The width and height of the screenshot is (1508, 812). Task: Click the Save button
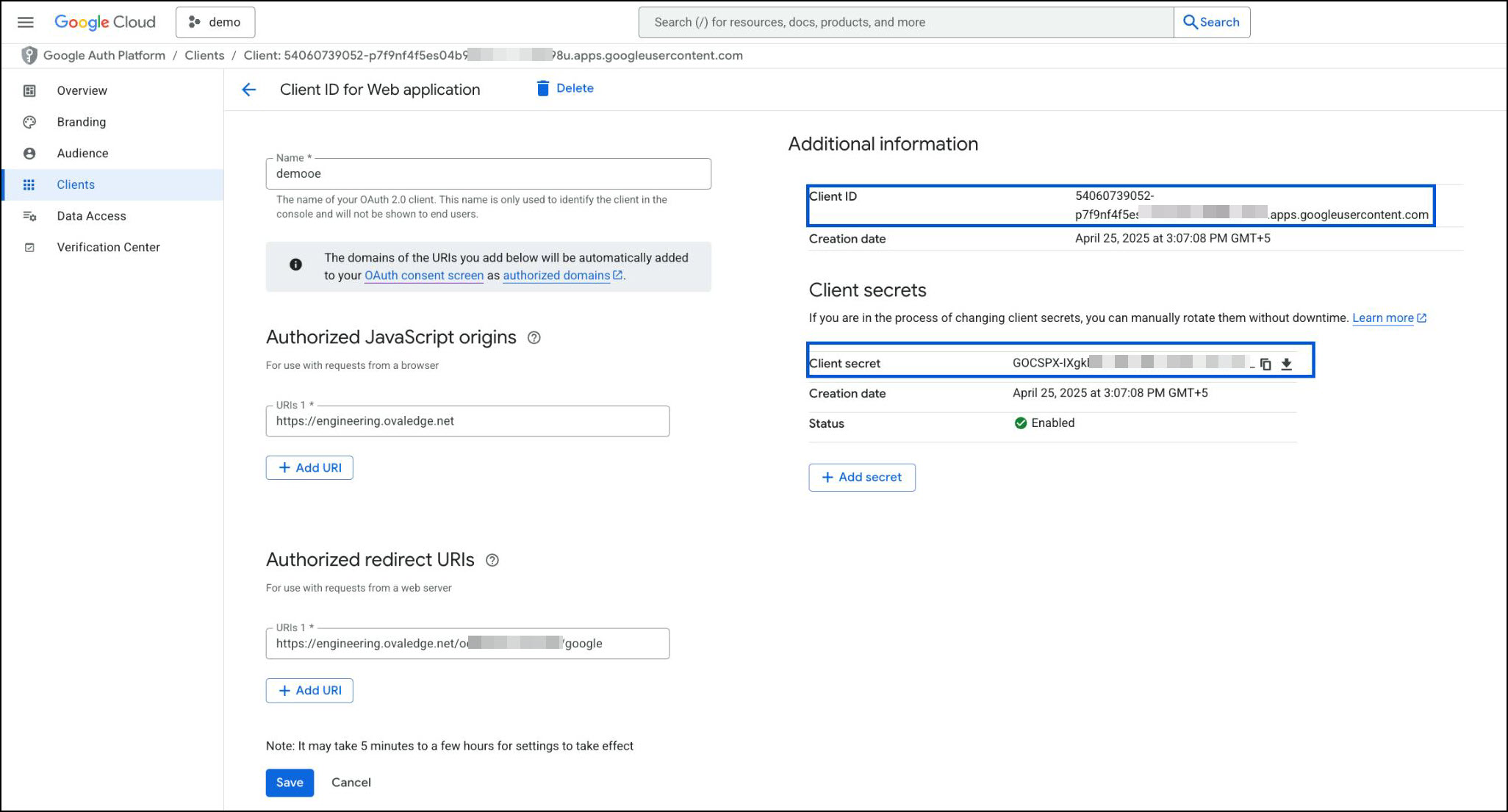point(290,783)
